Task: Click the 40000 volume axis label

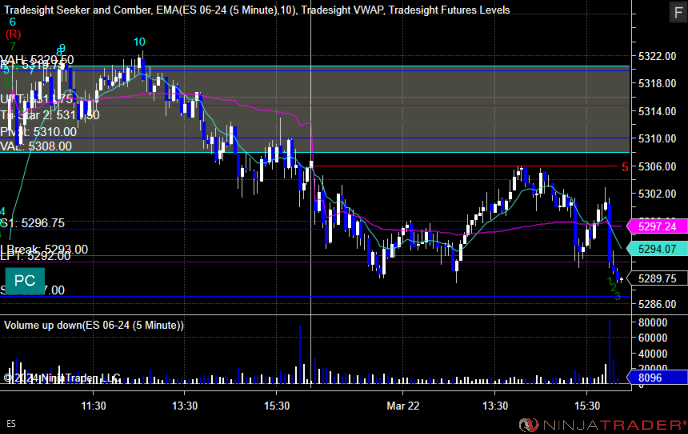Action: [x=652, y=354]
